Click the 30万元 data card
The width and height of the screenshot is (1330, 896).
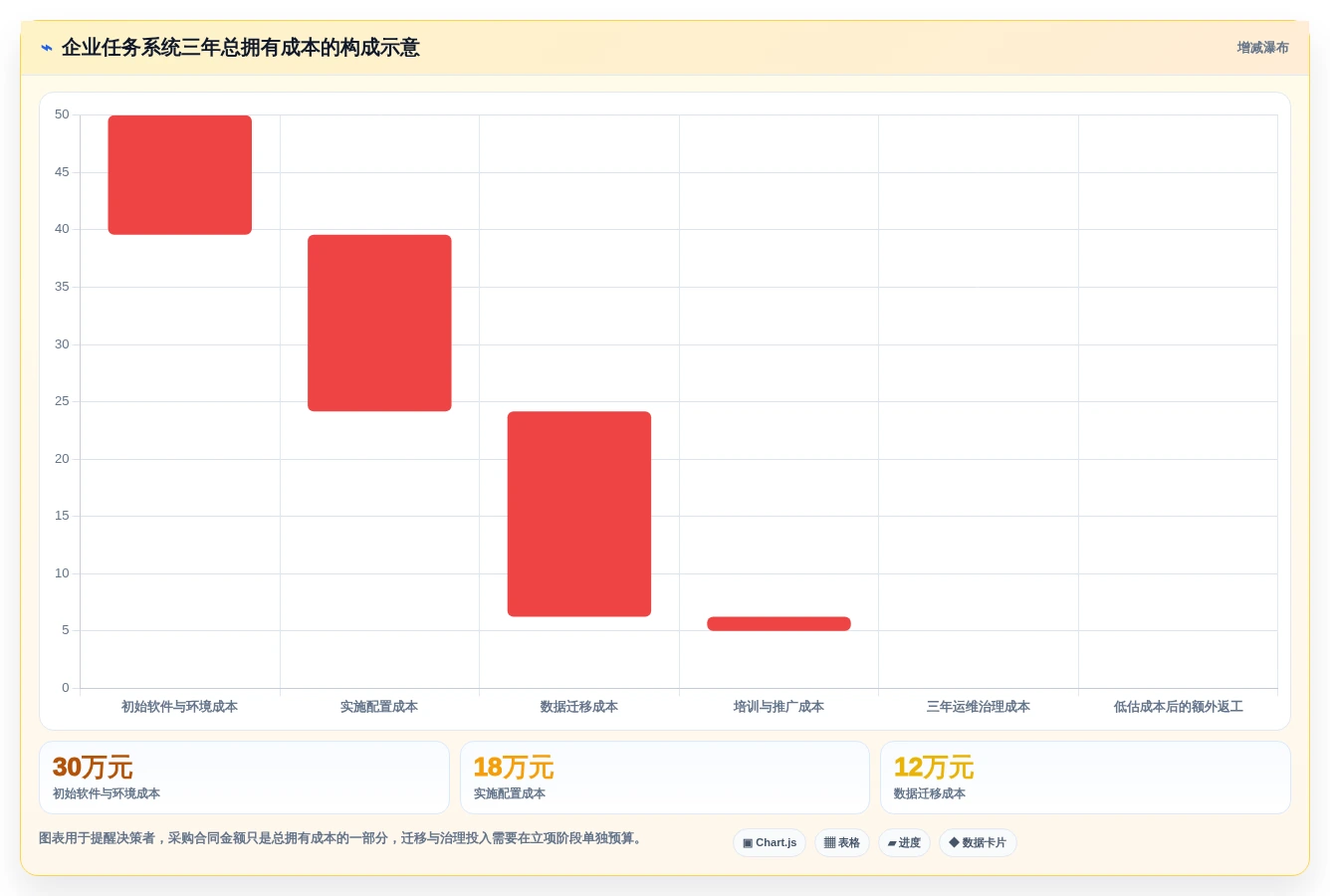click(x=244, y=778)
